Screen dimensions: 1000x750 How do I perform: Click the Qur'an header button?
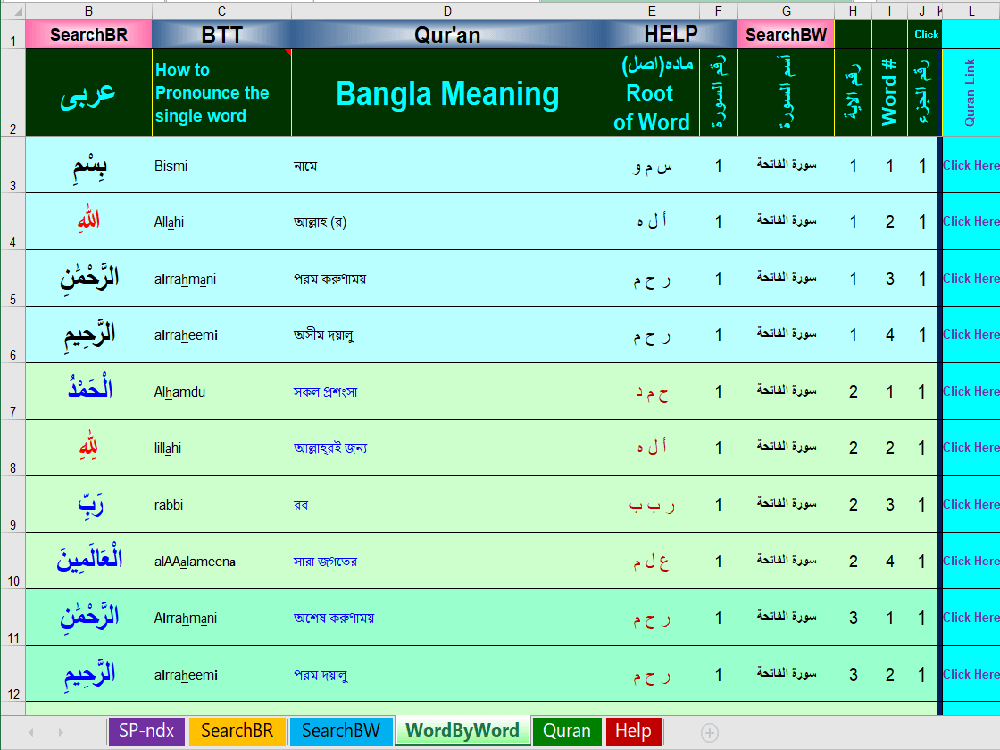(447, 34)
